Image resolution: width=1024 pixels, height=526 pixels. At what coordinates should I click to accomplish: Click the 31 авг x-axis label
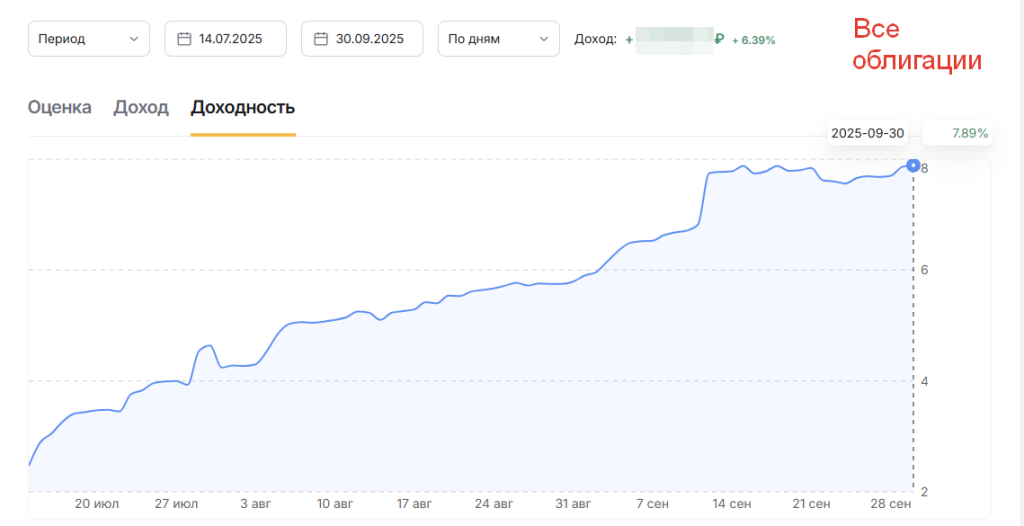point(574,504)
